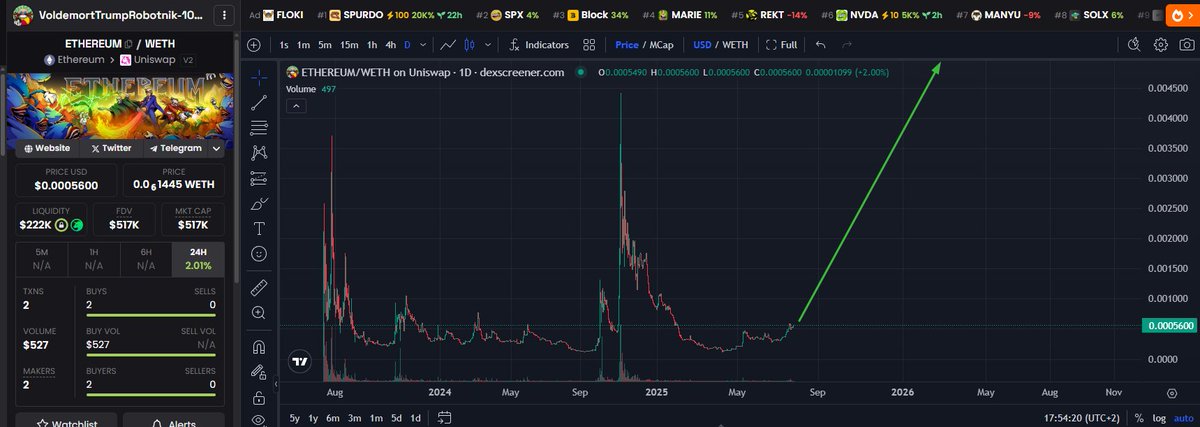Hide all drawings with eye icon

[x=259, y=420]
